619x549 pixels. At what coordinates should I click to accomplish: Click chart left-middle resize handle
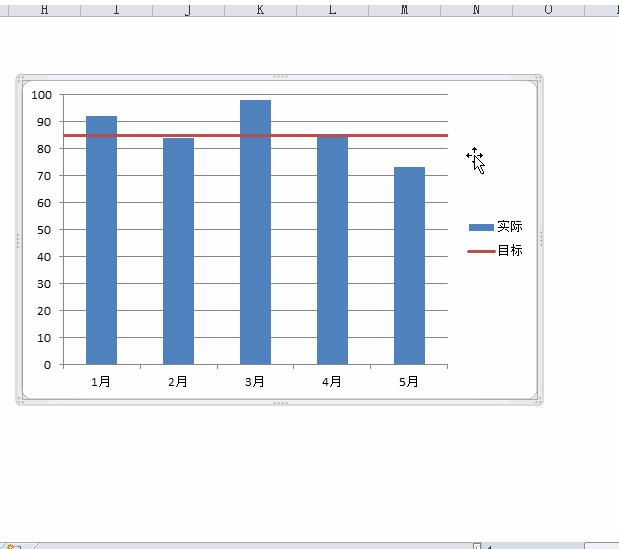[x=18, y=240]
